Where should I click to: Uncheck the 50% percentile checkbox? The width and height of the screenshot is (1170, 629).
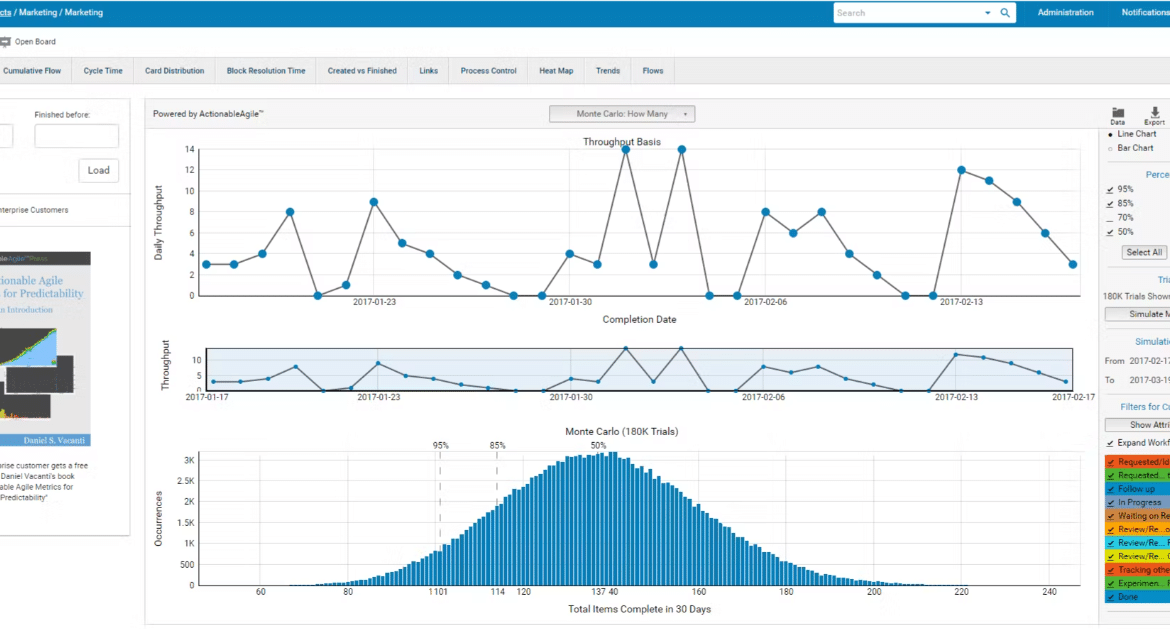coord(1110,232)
